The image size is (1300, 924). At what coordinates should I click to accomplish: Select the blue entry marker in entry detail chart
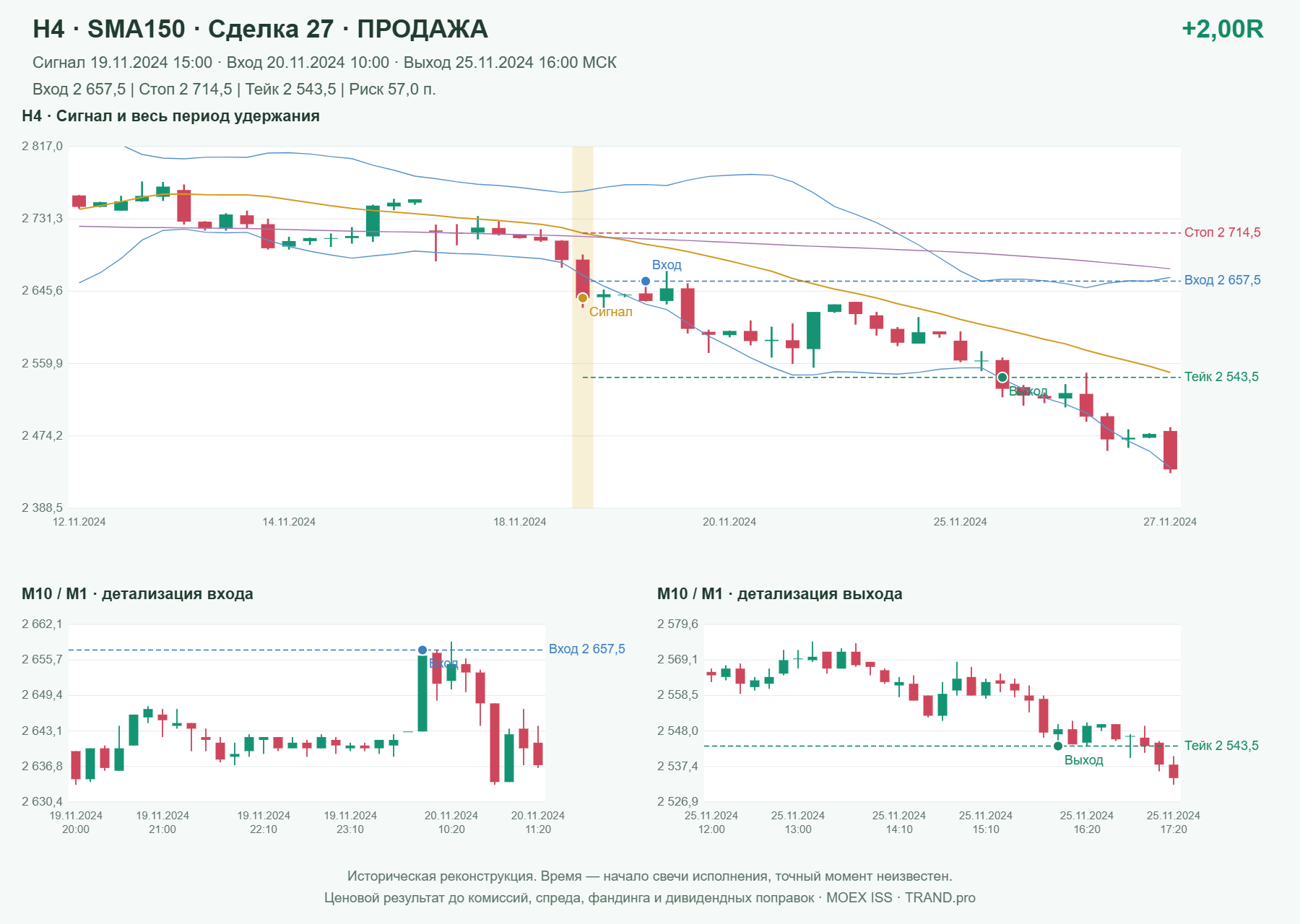coord(422,650)
